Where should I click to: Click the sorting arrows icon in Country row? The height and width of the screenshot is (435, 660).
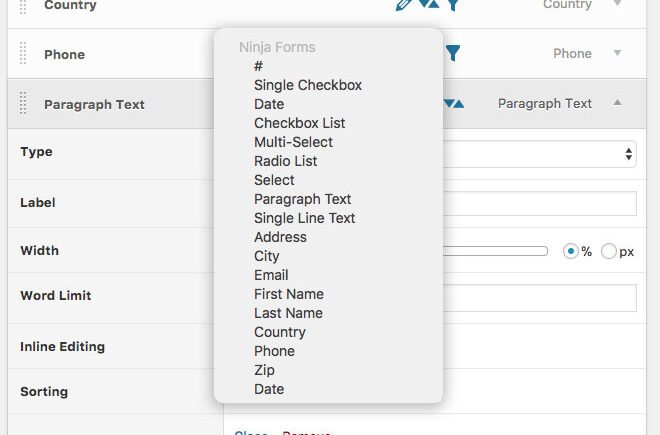pos(428,4)
